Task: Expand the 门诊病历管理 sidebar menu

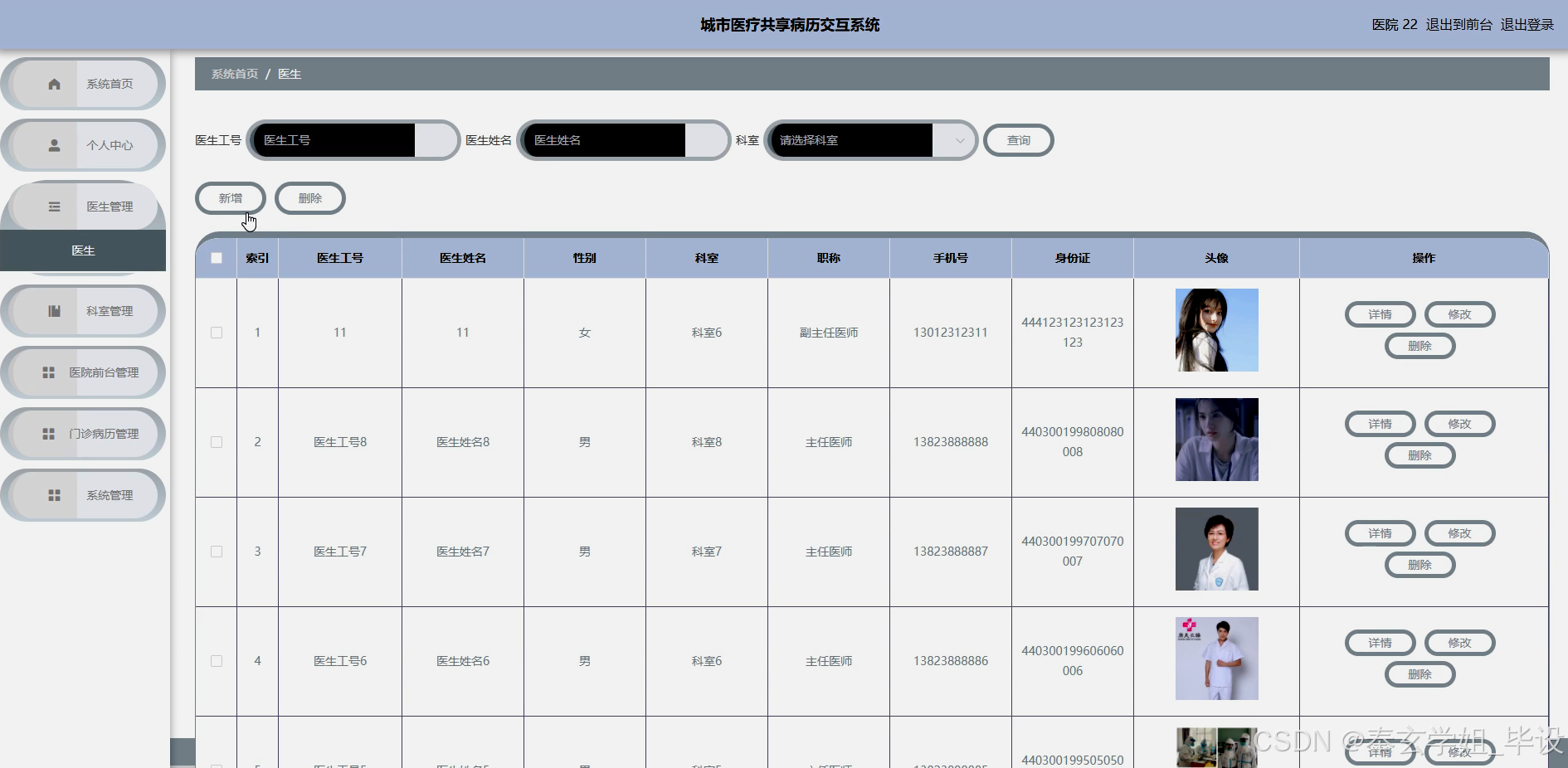Action: pos(83,434)
